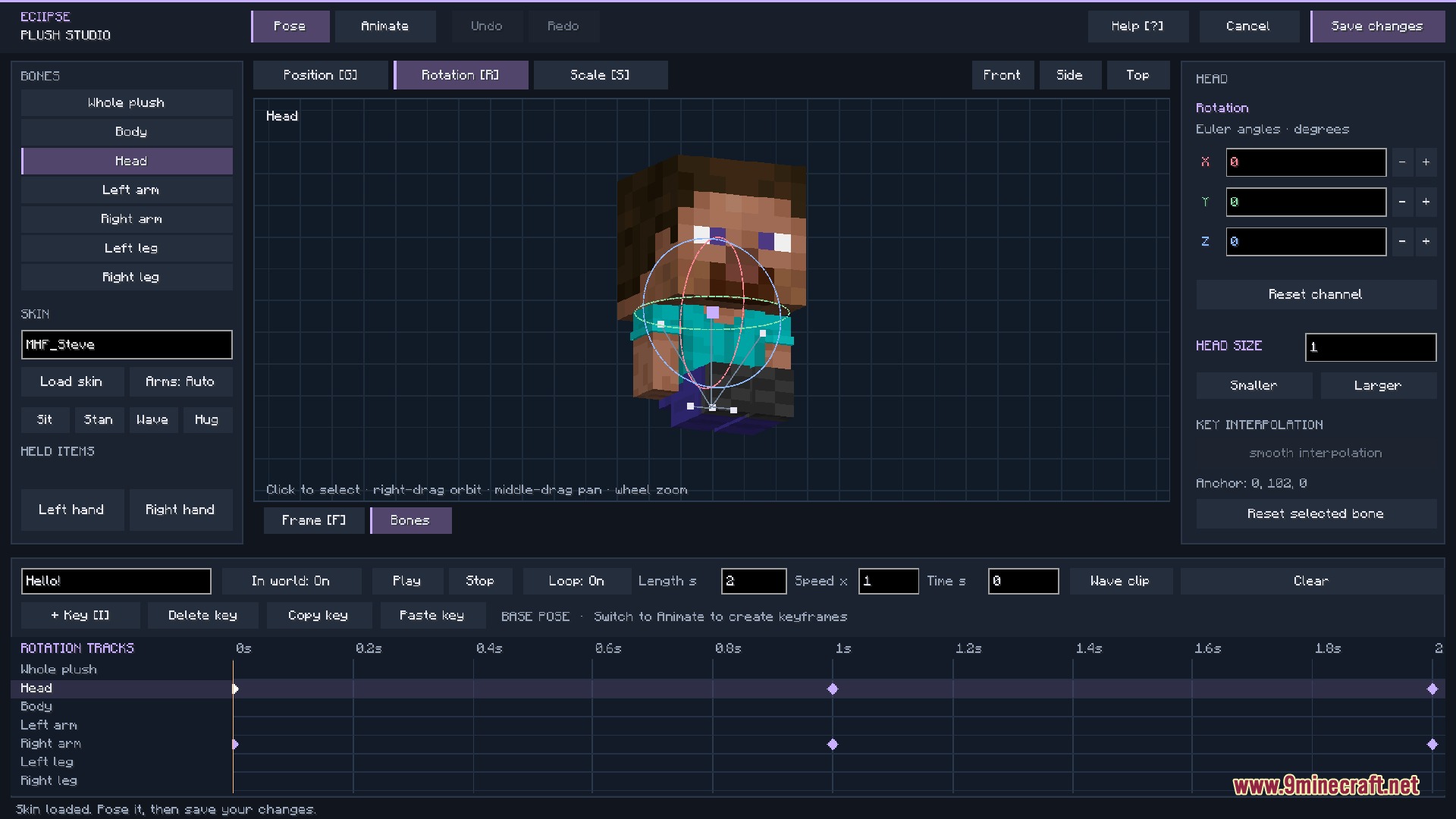
Task: Choose Right hand held item
Action: click(x=180, y=510)
